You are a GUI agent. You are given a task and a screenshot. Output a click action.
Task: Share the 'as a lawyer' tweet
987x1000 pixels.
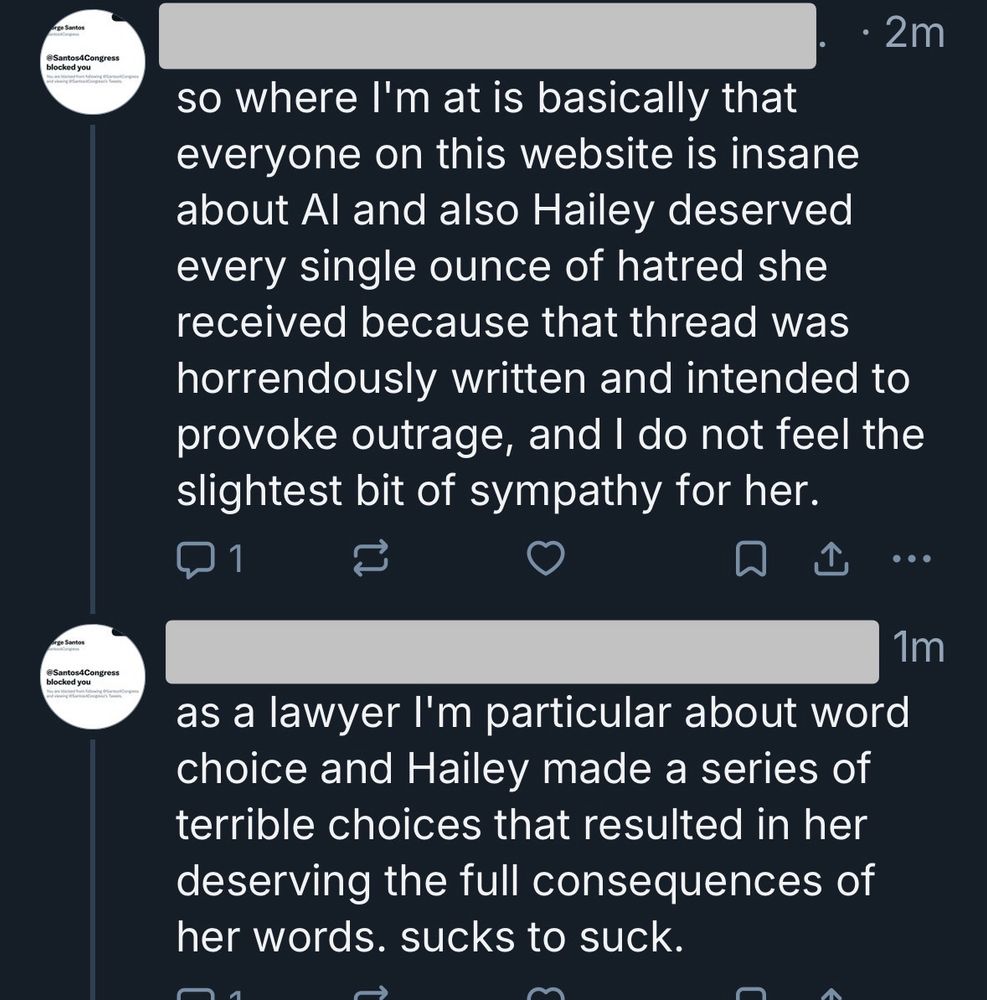(x=831, y=994)
